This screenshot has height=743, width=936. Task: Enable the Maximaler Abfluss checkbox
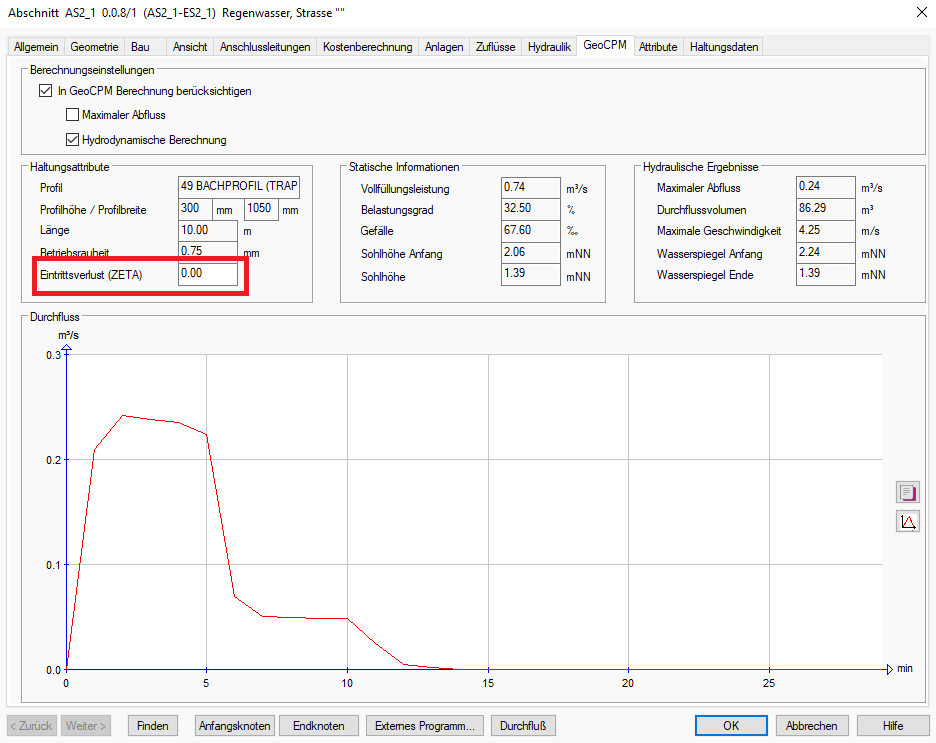click(72, 115)
